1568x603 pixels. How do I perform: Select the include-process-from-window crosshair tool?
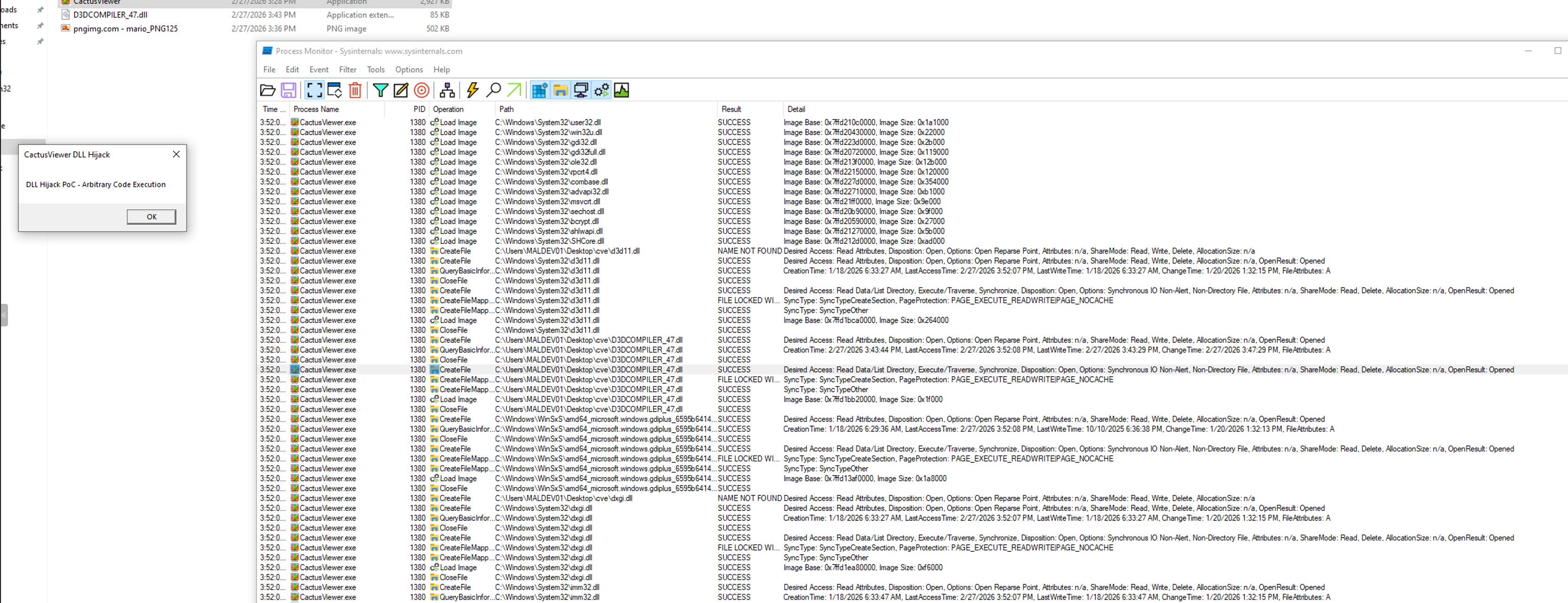pos(421,90)
